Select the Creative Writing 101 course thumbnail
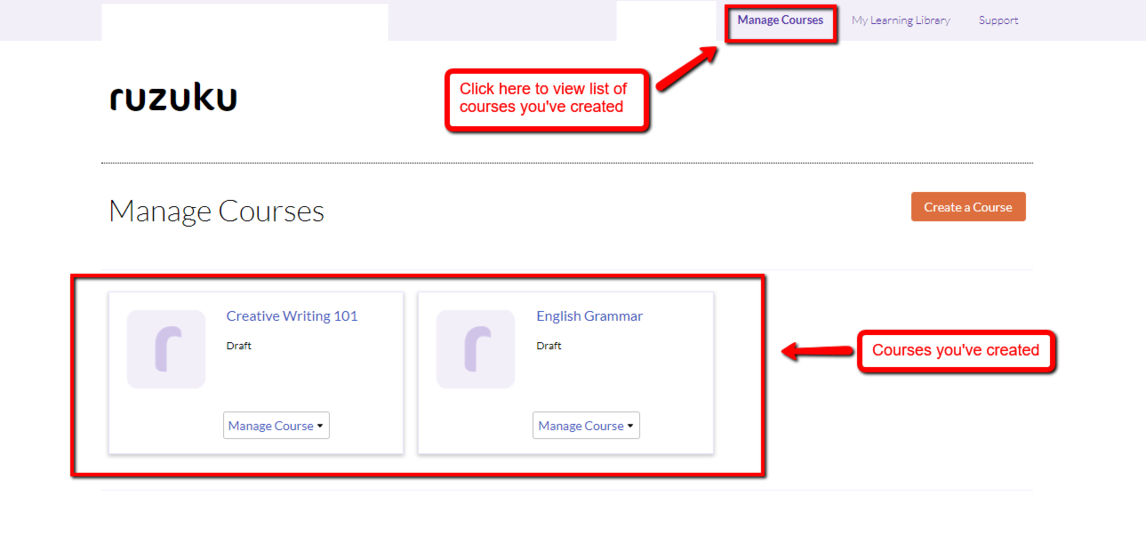This screenshot has width=1146, height=559. tap(166, 349)
